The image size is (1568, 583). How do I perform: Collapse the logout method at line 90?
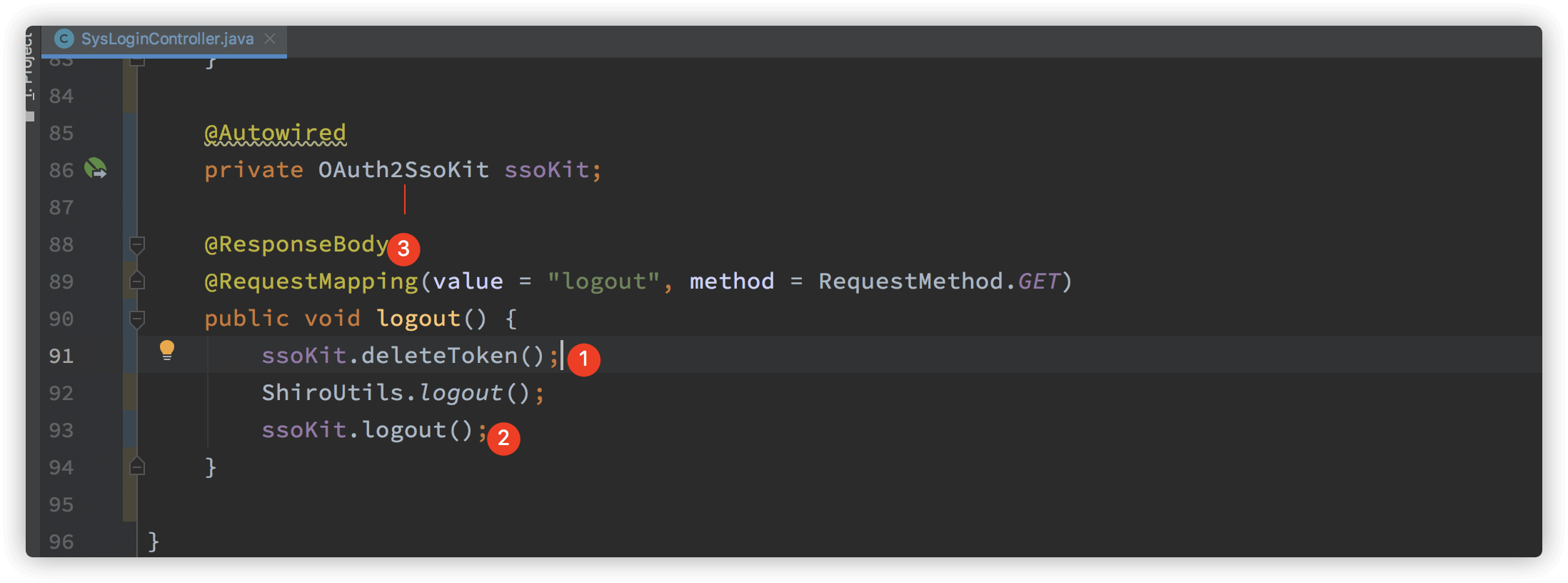[x=137, y=319]
